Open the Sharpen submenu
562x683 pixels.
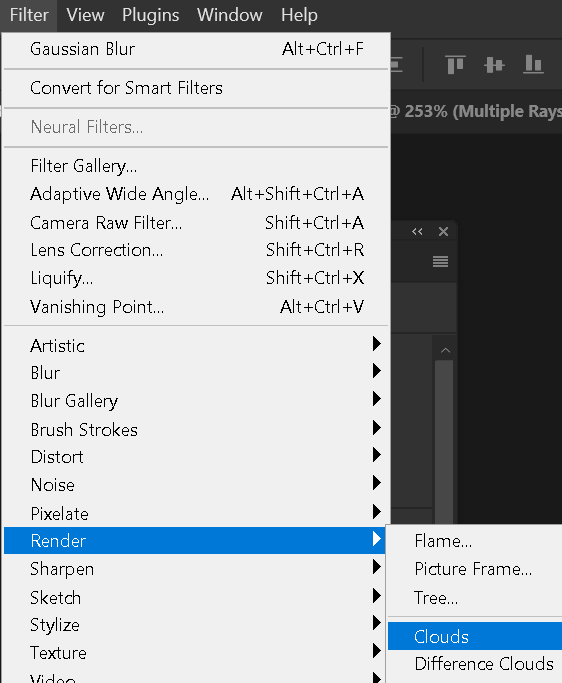point(195,569)
